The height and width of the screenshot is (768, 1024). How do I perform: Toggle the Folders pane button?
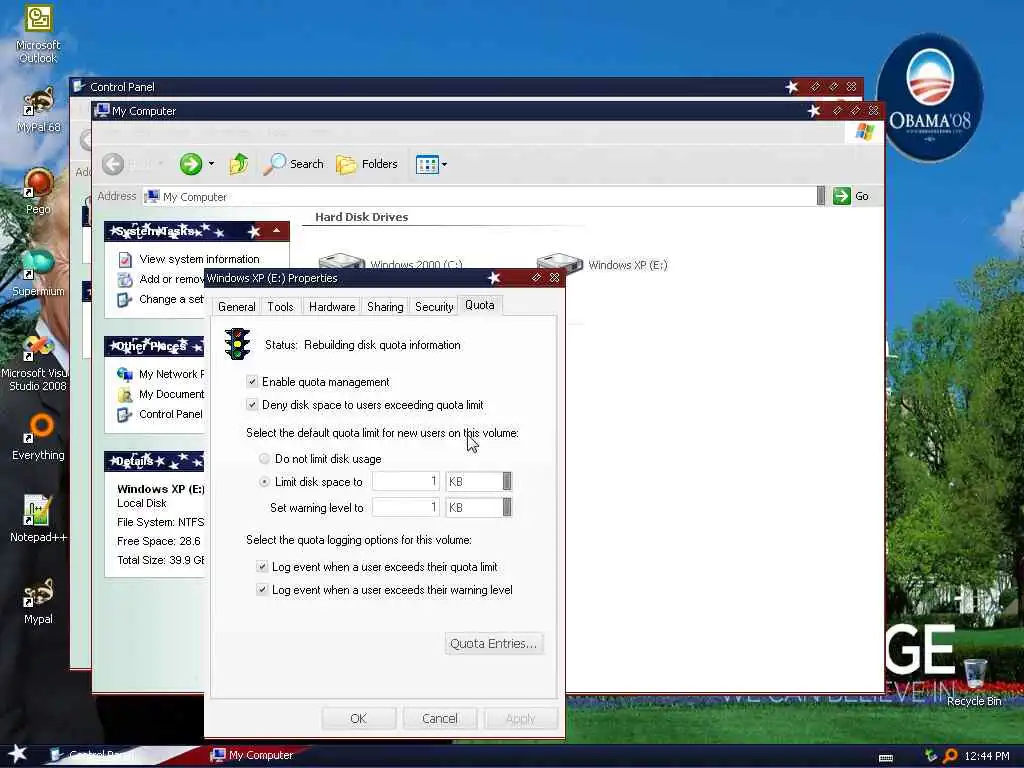(x=366, y=164)
